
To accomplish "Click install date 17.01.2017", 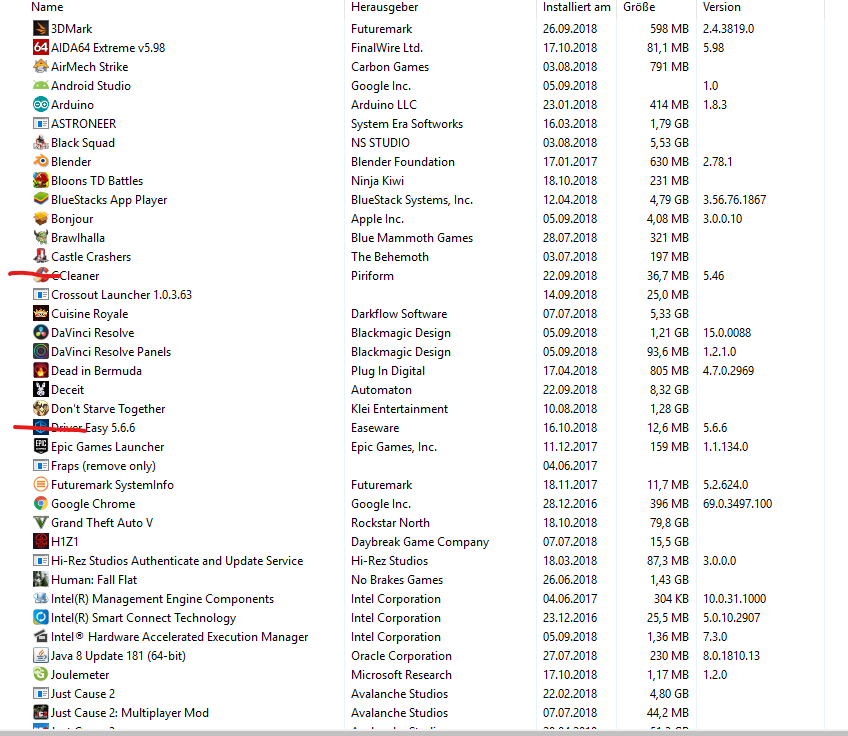I will point(569,161).
